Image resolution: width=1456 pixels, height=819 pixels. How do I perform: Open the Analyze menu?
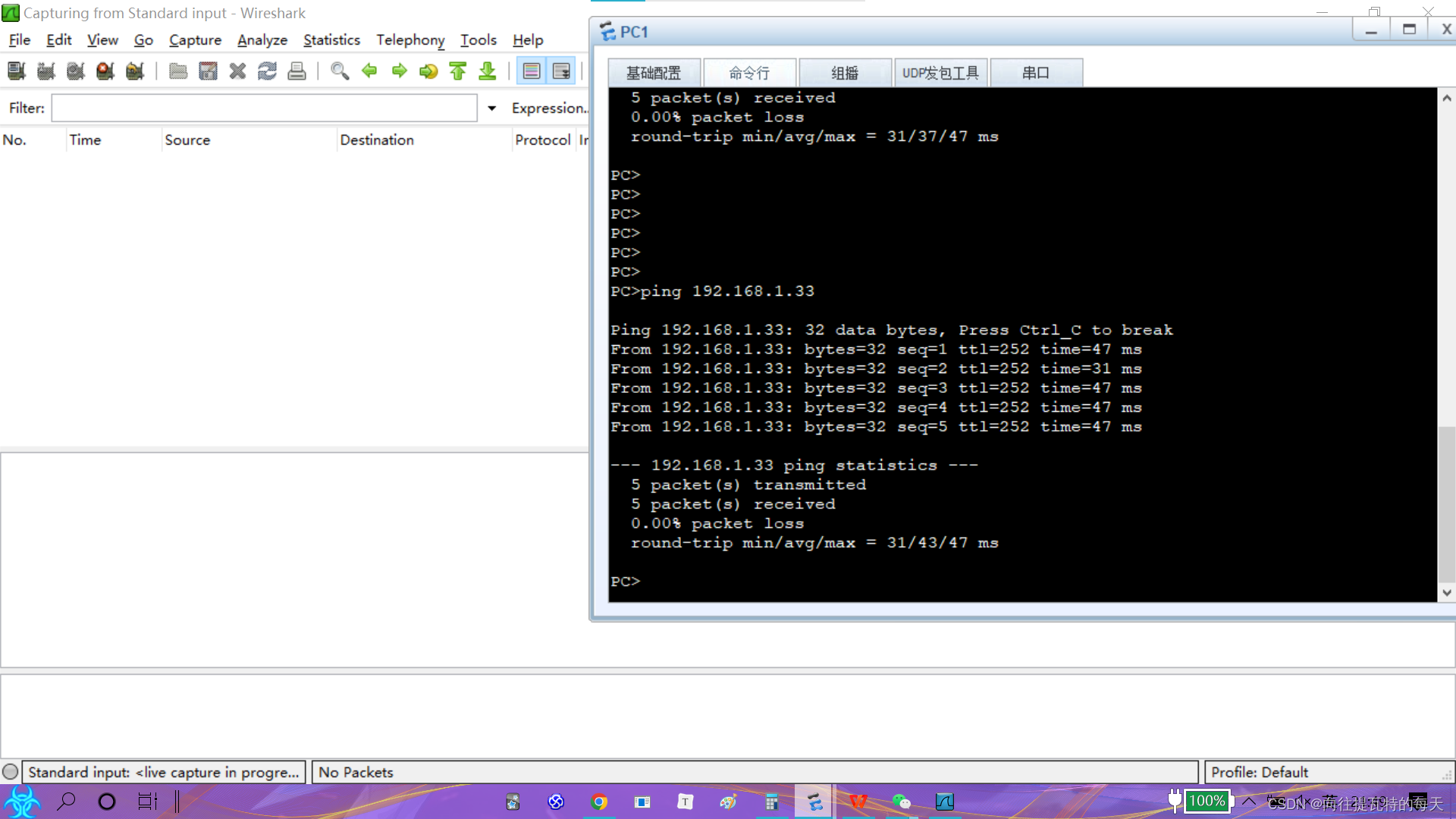(262, 40)
